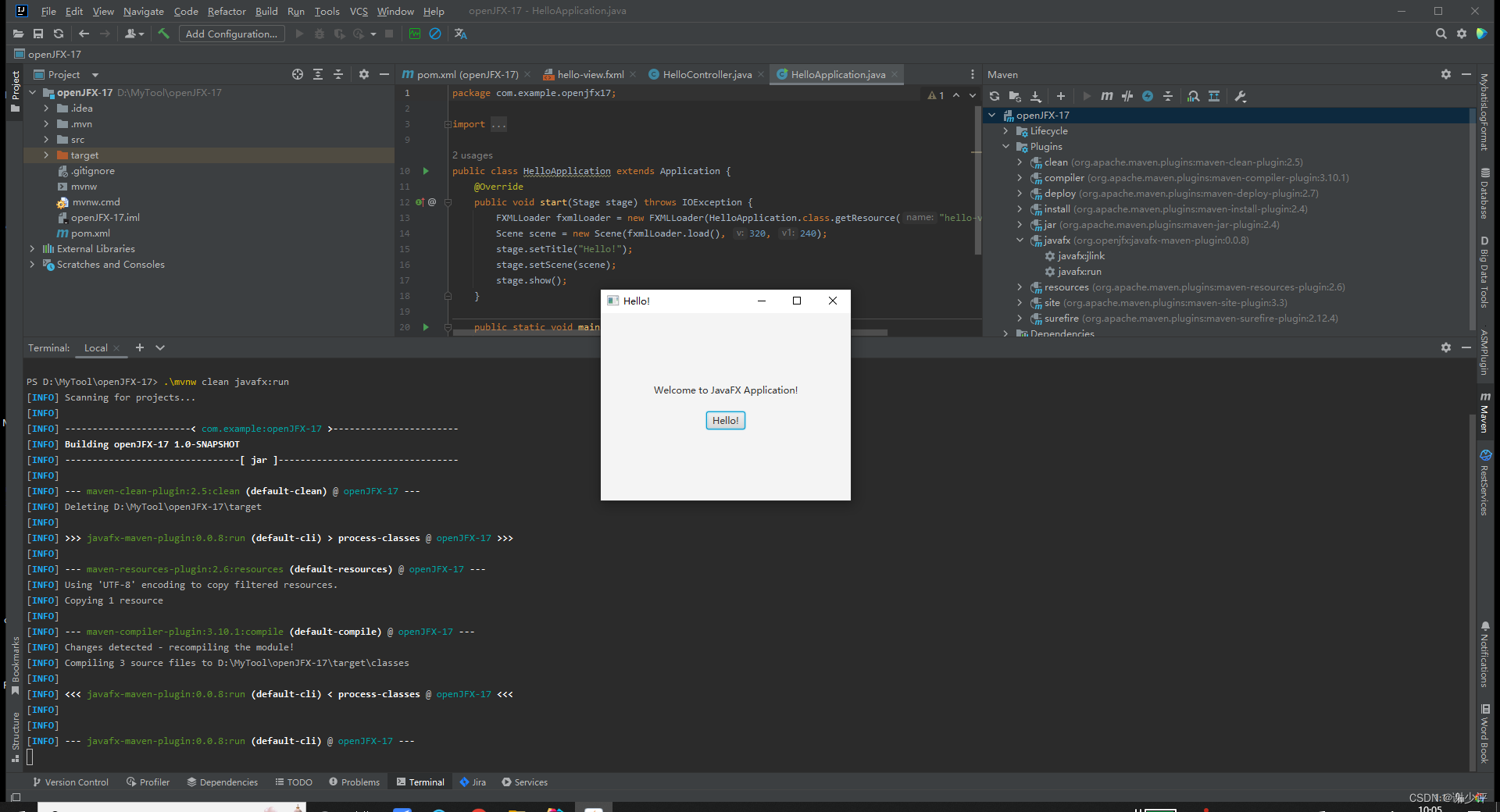Screen dimensions: 1500x812
Task: Click the Translate icon in toolbar
Action: tap(460, 34)
